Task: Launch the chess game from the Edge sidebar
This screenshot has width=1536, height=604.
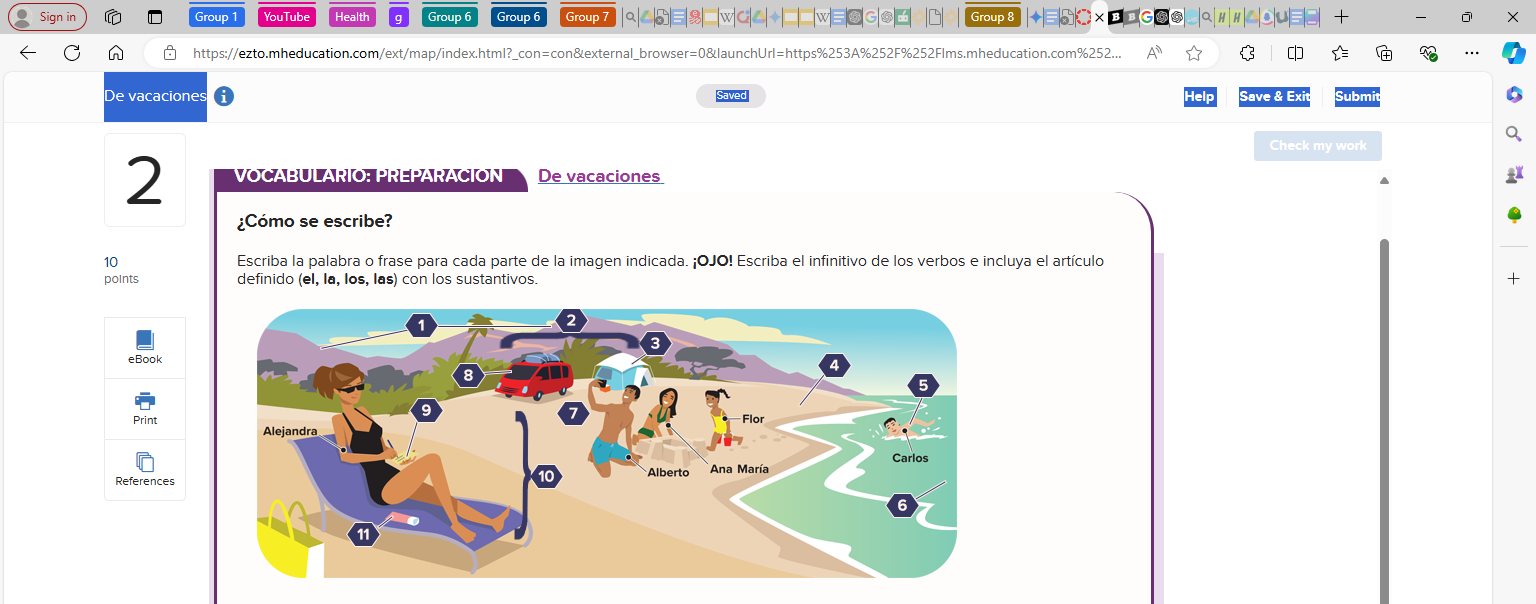Action: click(1513, 174)
